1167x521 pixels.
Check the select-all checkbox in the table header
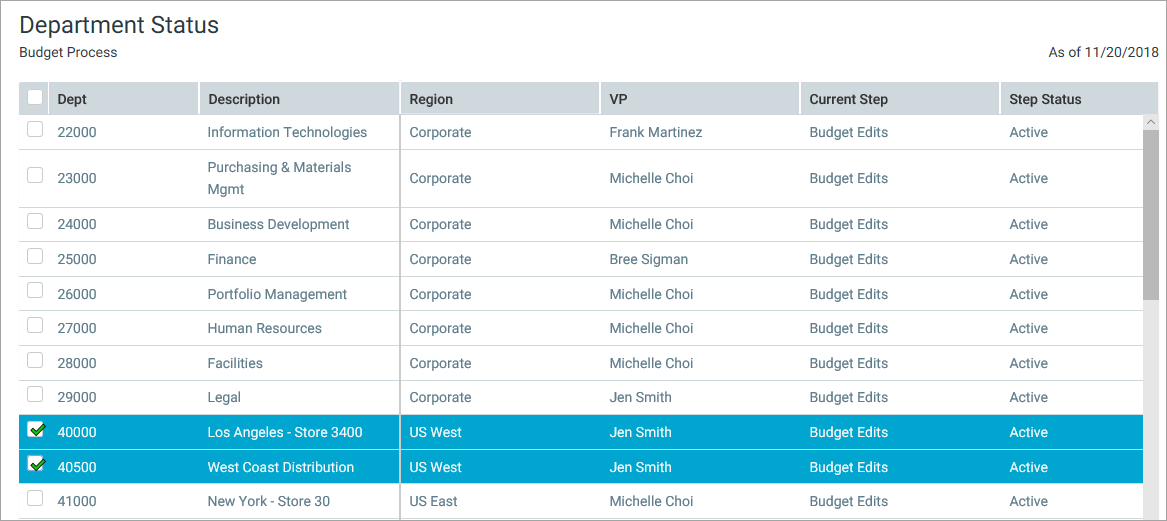[35, 97]
